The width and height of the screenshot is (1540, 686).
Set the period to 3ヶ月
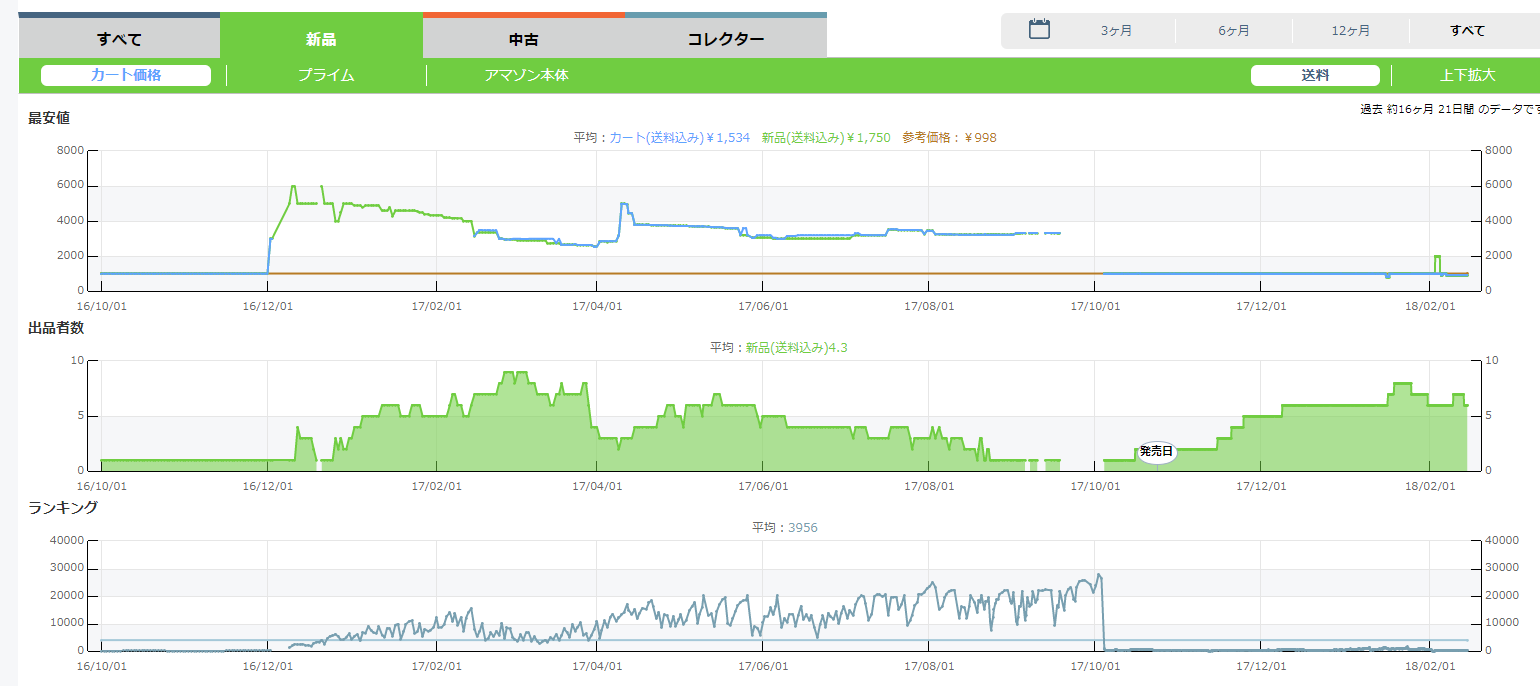coord(1116,31)
